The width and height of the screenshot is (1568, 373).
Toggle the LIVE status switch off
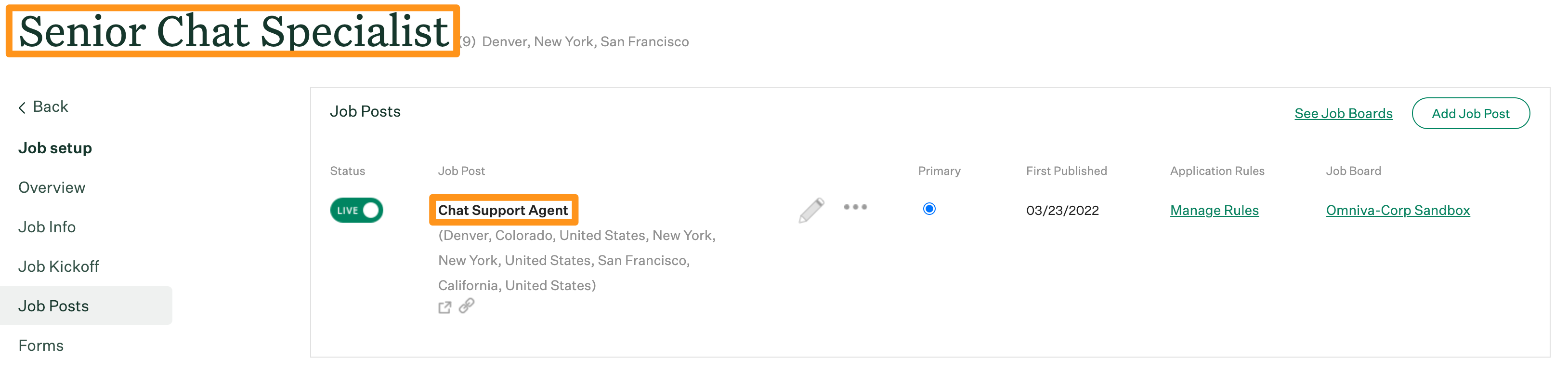[356, 210]
